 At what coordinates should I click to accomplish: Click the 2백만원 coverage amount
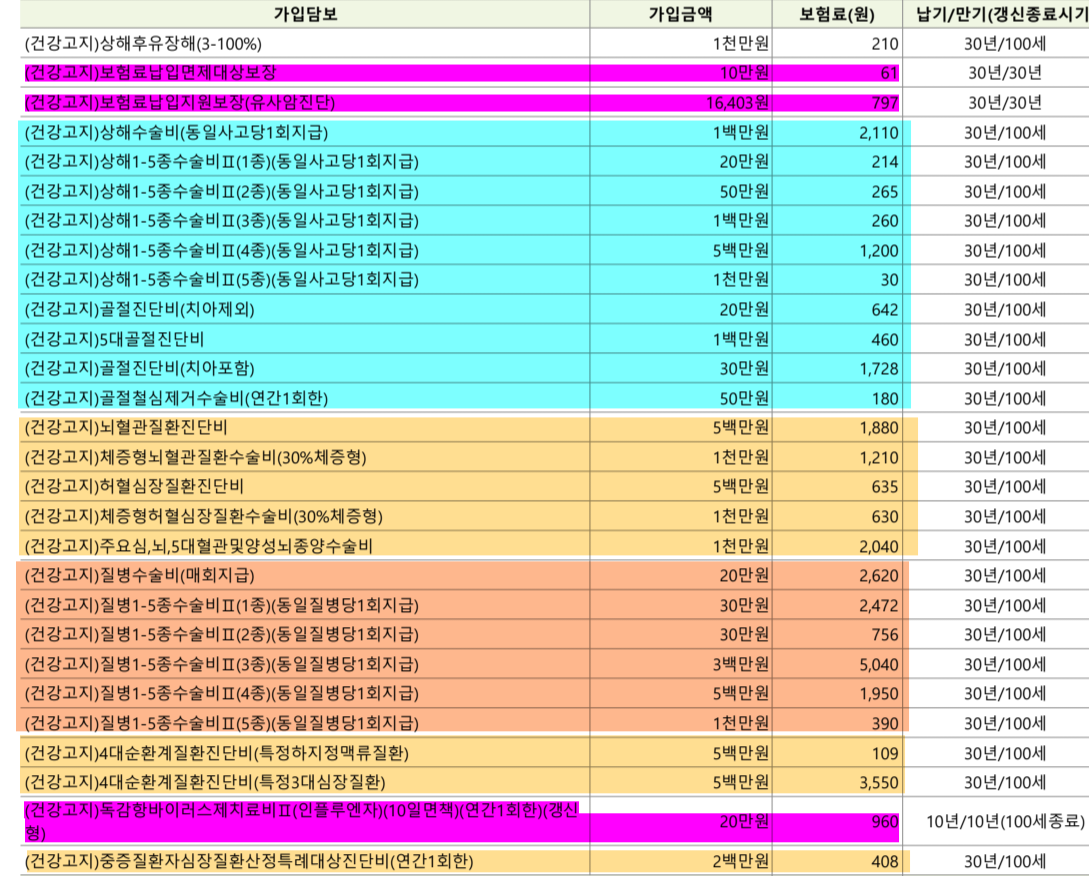[740, 861]
